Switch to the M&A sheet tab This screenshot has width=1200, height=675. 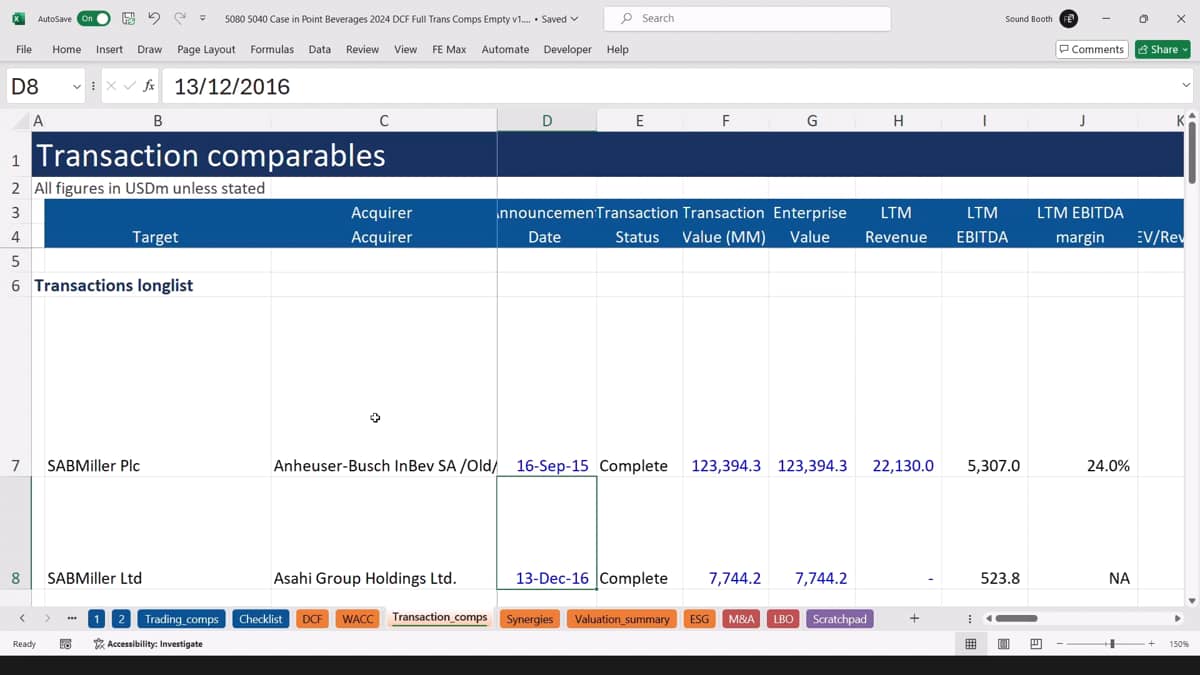tap(742, 619)
